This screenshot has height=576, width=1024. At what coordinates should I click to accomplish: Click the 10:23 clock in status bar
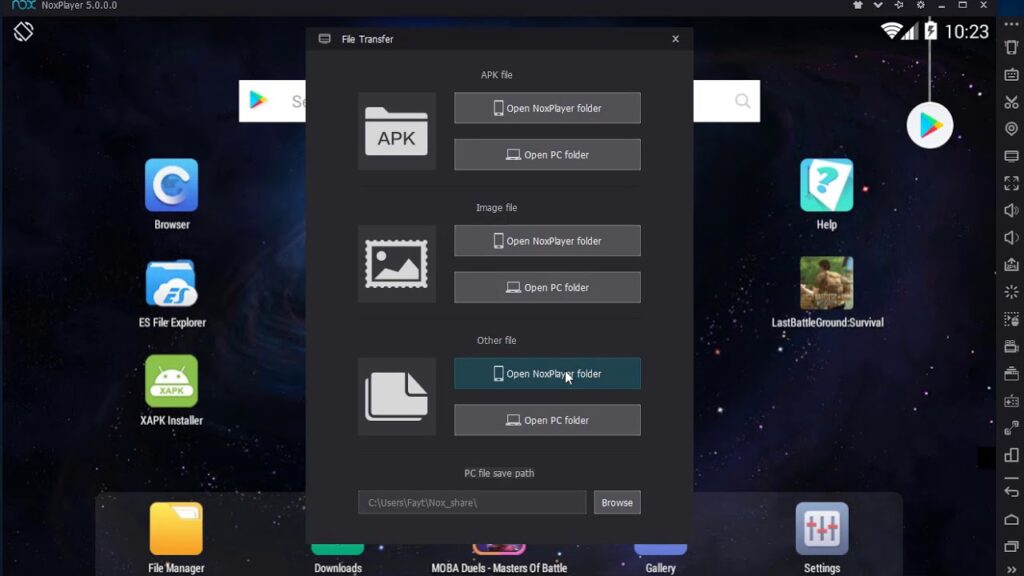[x=967, y=31]
